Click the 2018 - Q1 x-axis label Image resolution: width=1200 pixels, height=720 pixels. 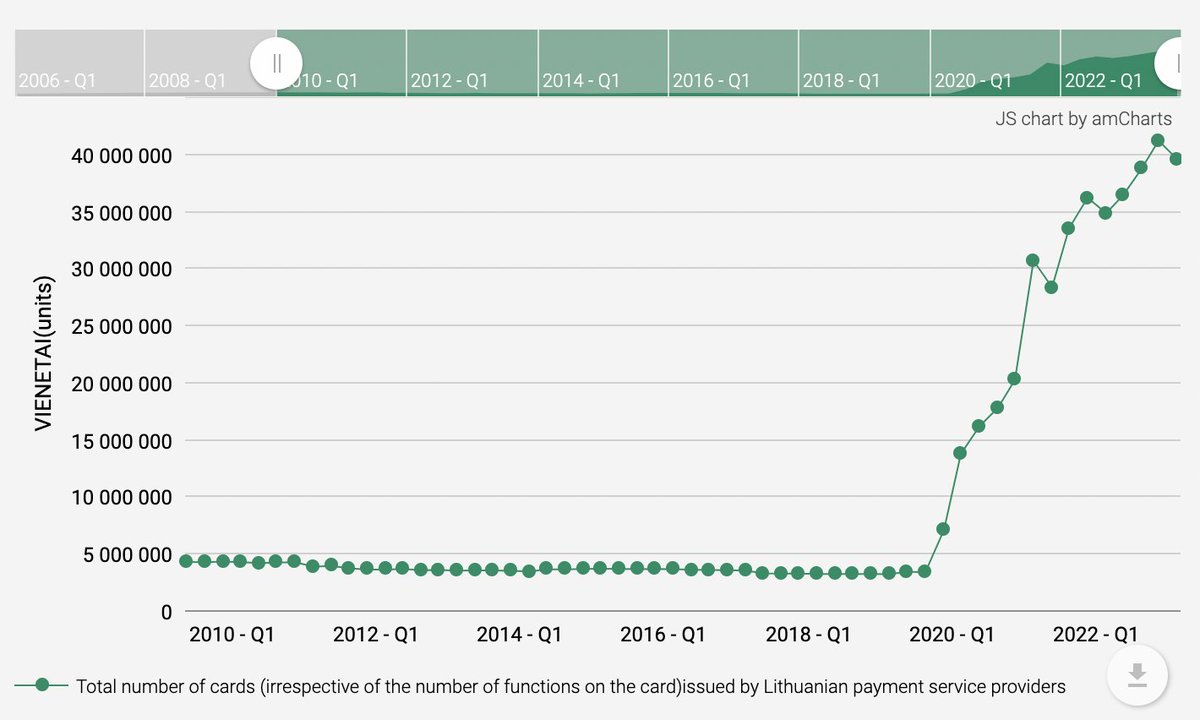coord(807,634)
